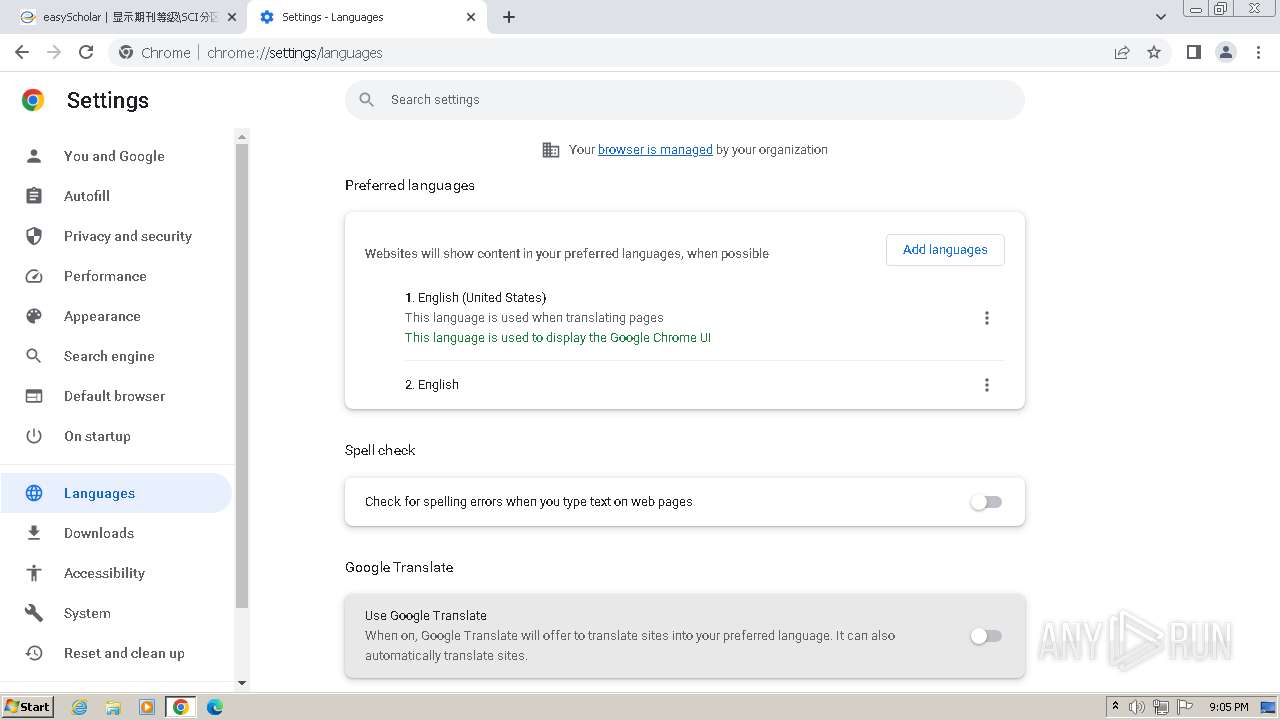1280x720 pixels.
Task: Click the Search engine magnifier icon
Action: point(34,356)
